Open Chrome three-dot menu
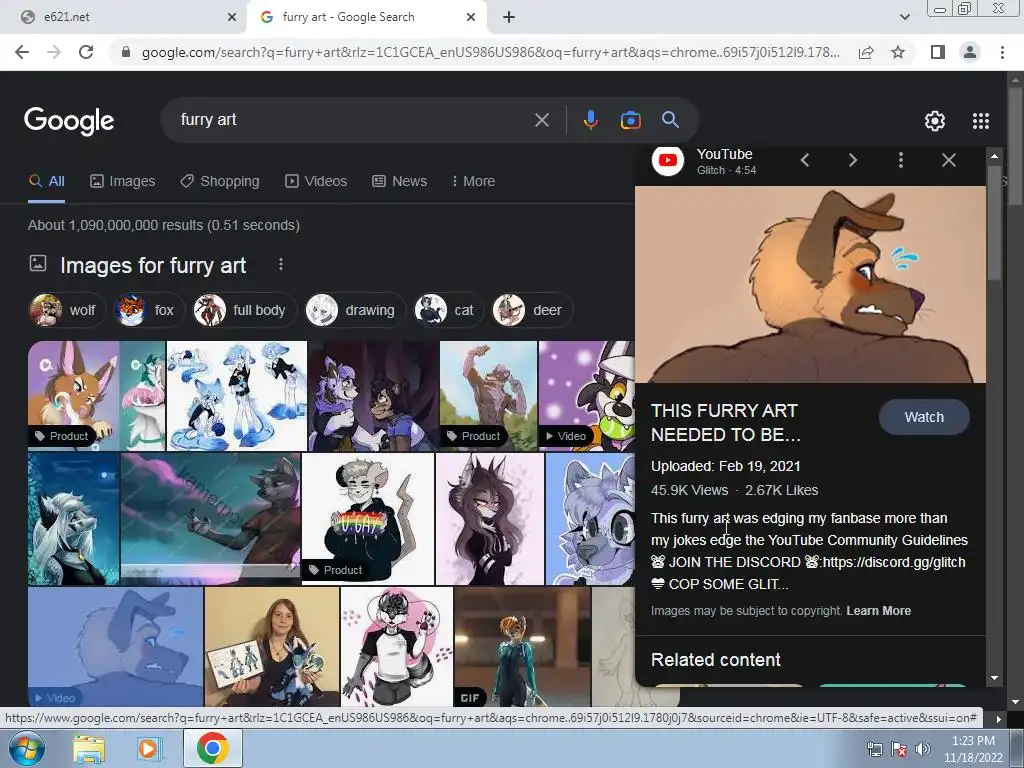The height and width of the screenshot is (768, 1024). coord(1002,52)
